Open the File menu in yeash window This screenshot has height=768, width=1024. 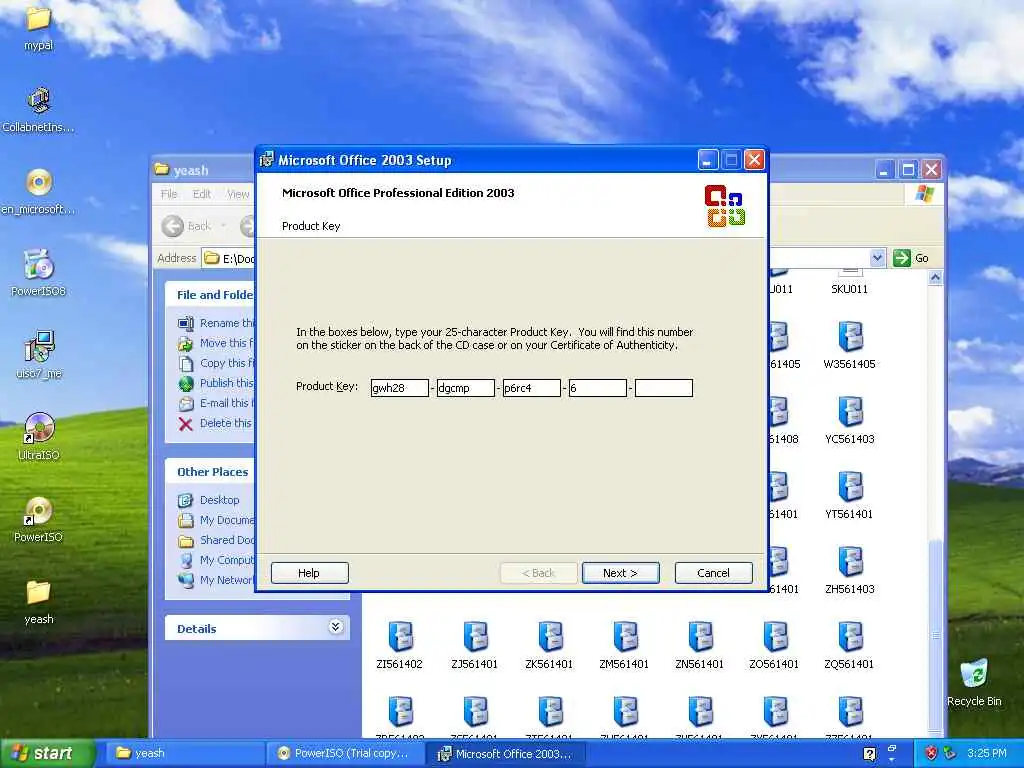[x=169, y=194]
